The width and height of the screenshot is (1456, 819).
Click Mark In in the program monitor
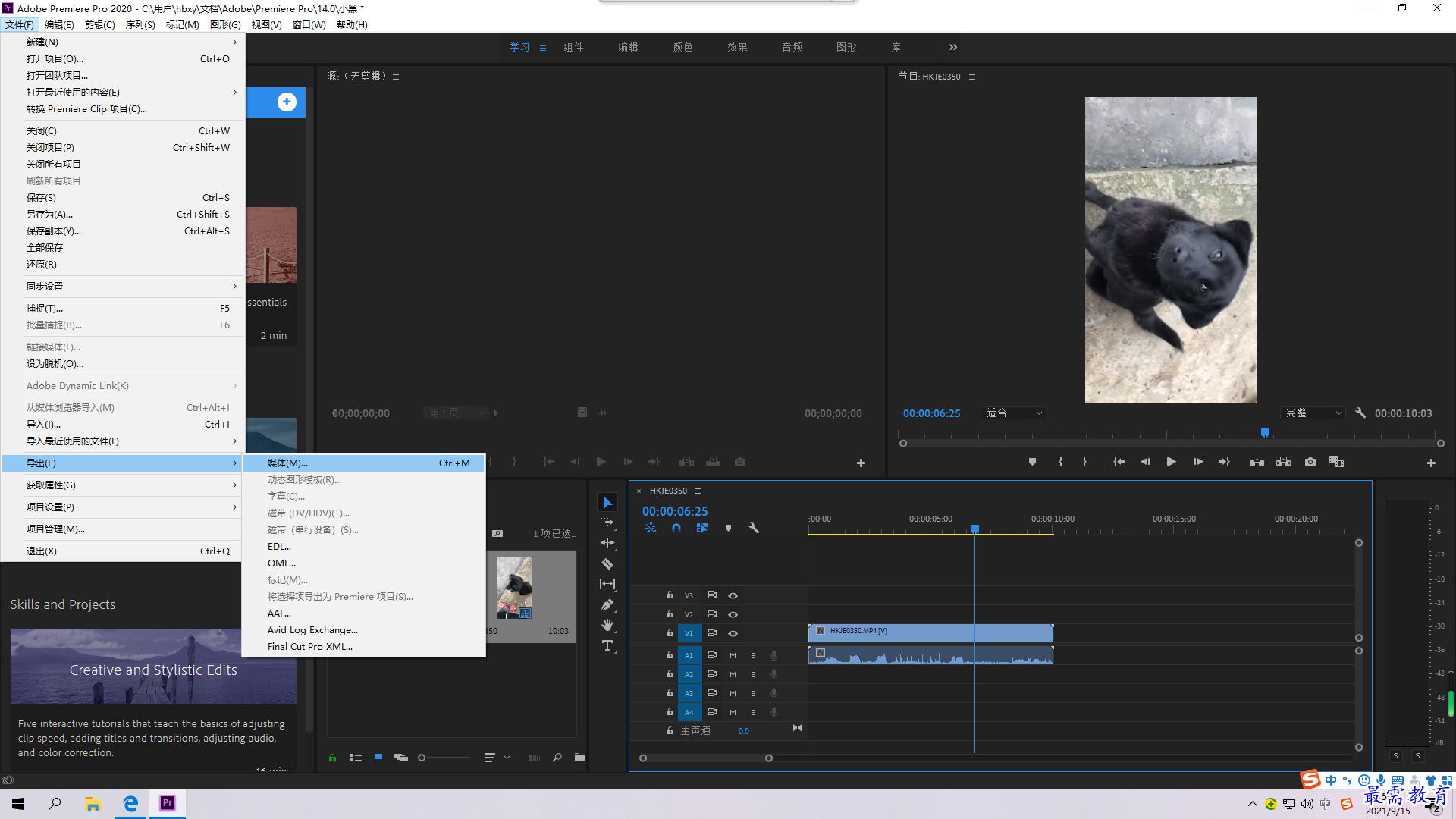coord(1060,462)
